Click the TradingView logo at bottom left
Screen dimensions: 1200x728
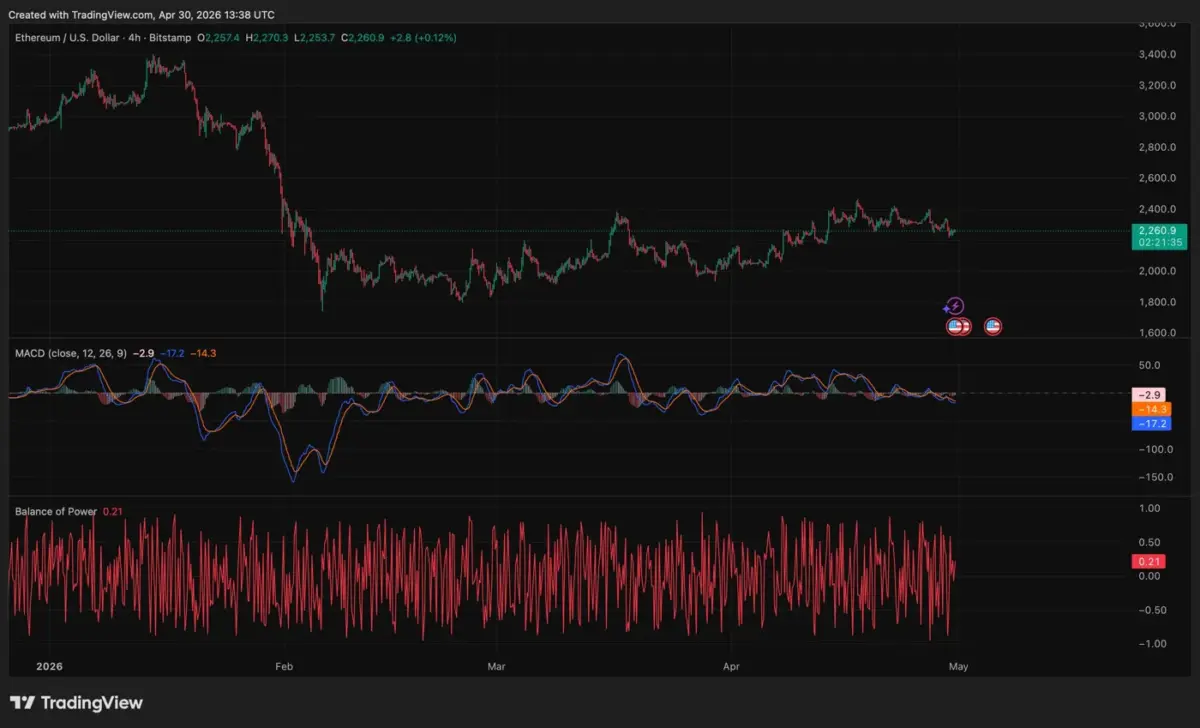tap(76, 703)
